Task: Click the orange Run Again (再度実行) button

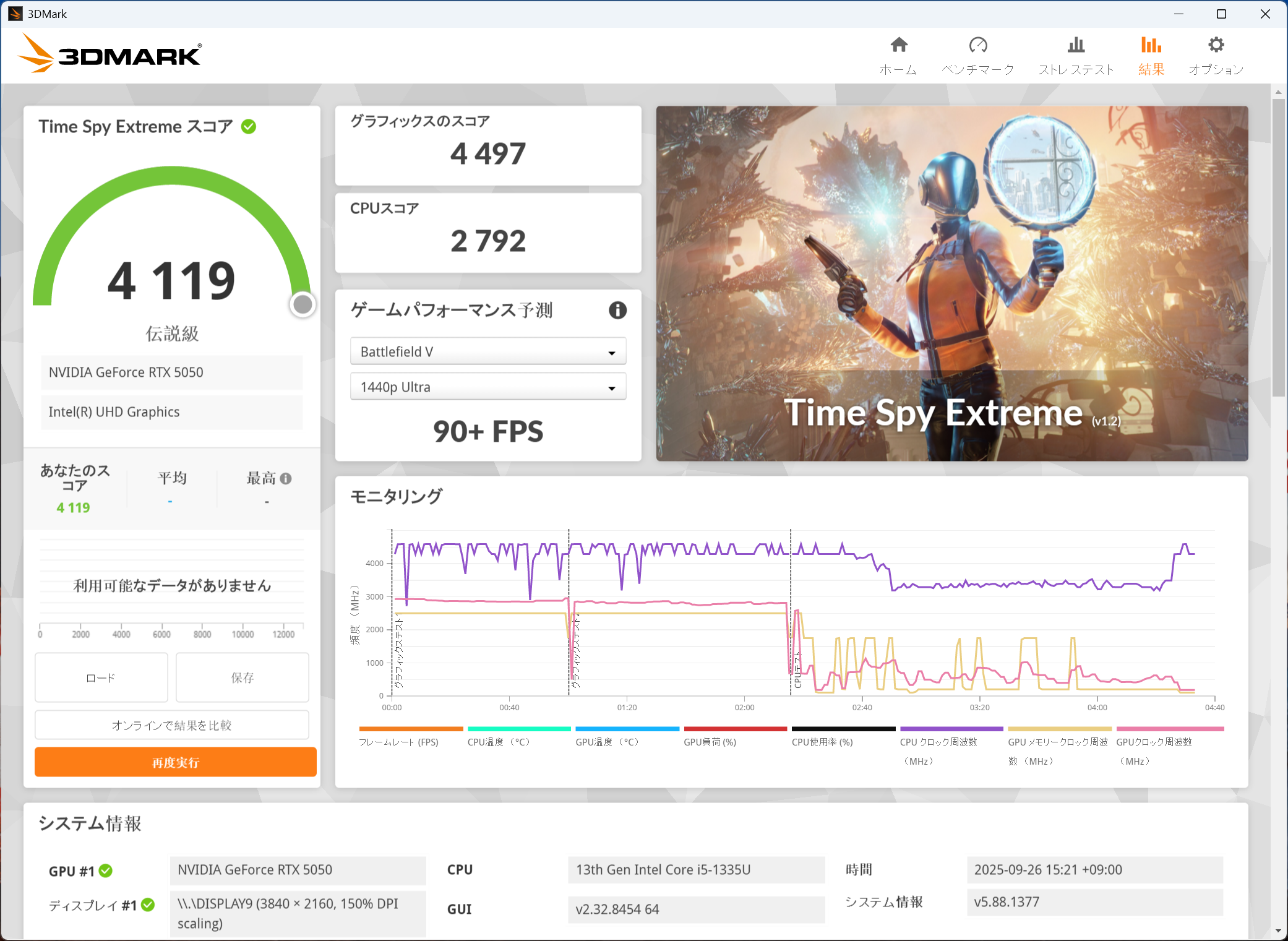Action: [175, 762]
